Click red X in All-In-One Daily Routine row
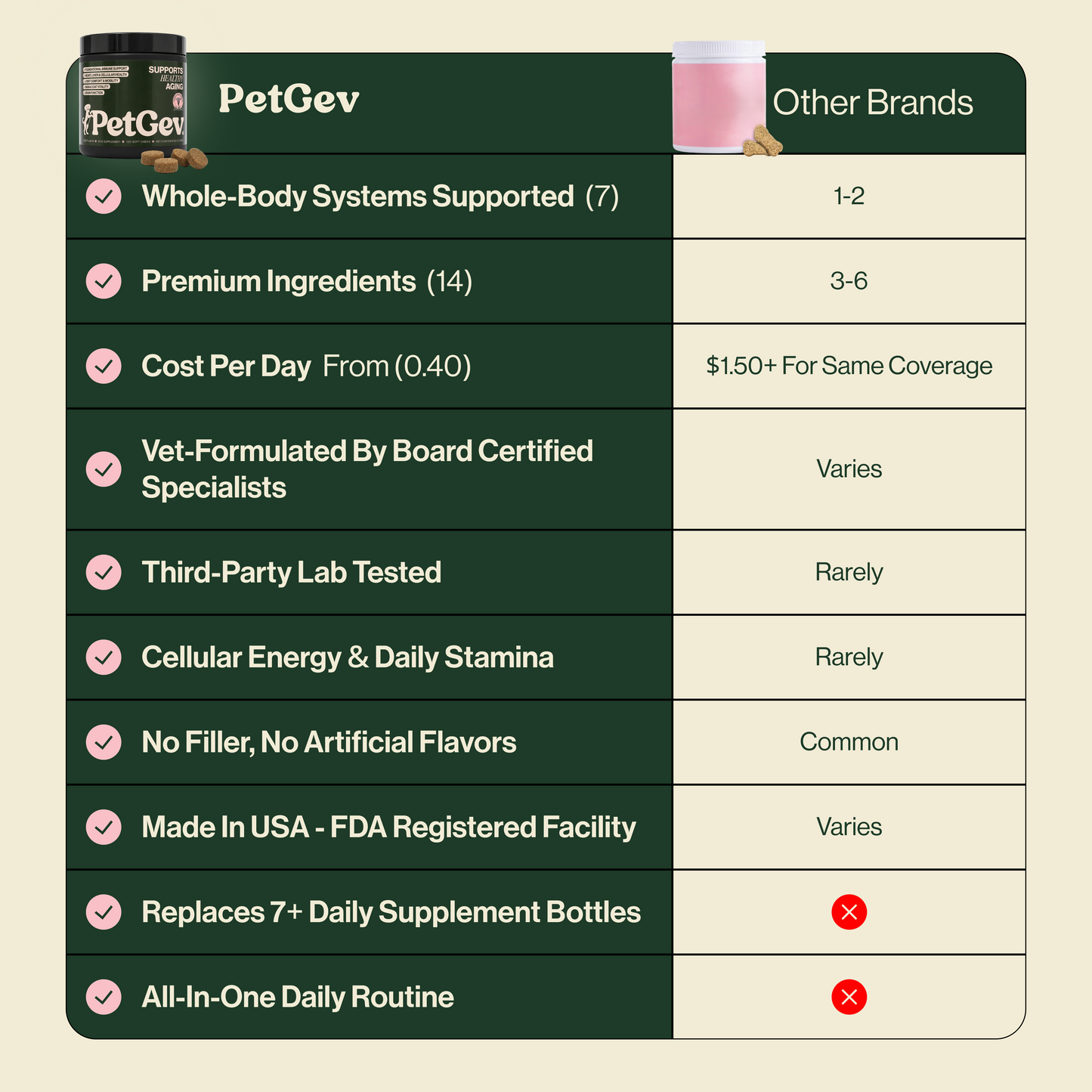This screenshot has height=1092, width=1092. point(849,997)
